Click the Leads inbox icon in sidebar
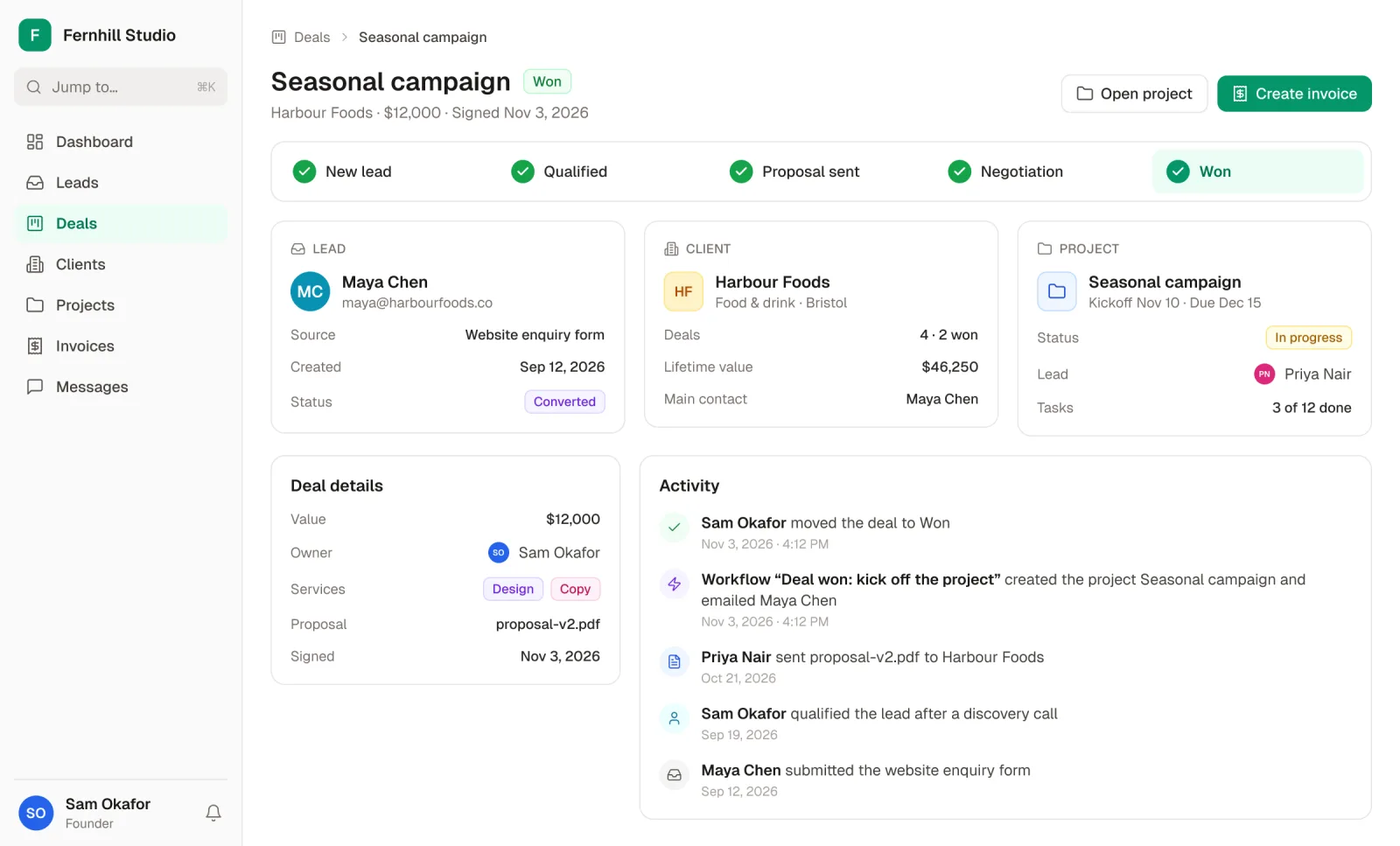The height and width of the screenshot is (846, 1400). pyautogui.click(x=35, y=183)
